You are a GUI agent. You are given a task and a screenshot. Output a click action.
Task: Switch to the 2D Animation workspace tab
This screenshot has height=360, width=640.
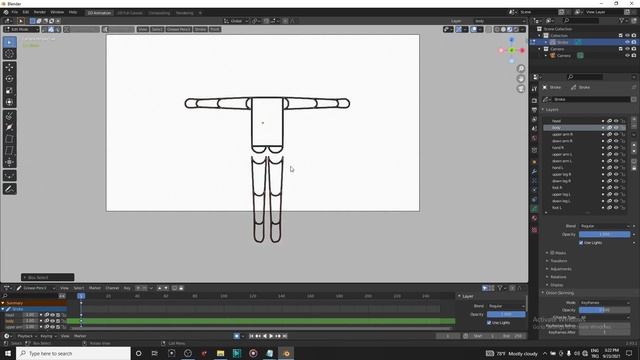99,13
